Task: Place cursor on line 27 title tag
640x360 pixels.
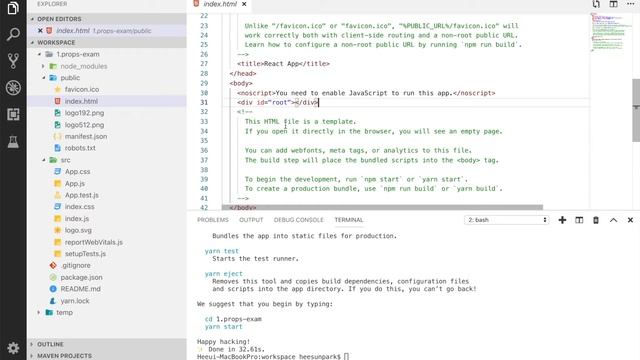Action: click(283, 64)
